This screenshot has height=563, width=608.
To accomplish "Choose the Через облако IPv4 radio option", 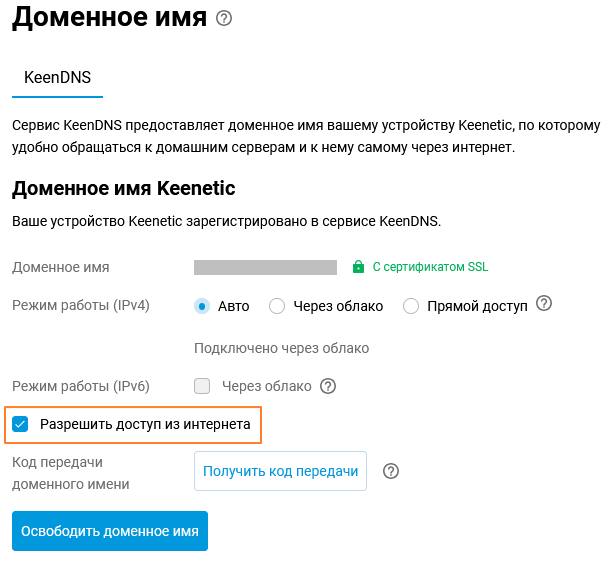I will (x=277, y=306).
